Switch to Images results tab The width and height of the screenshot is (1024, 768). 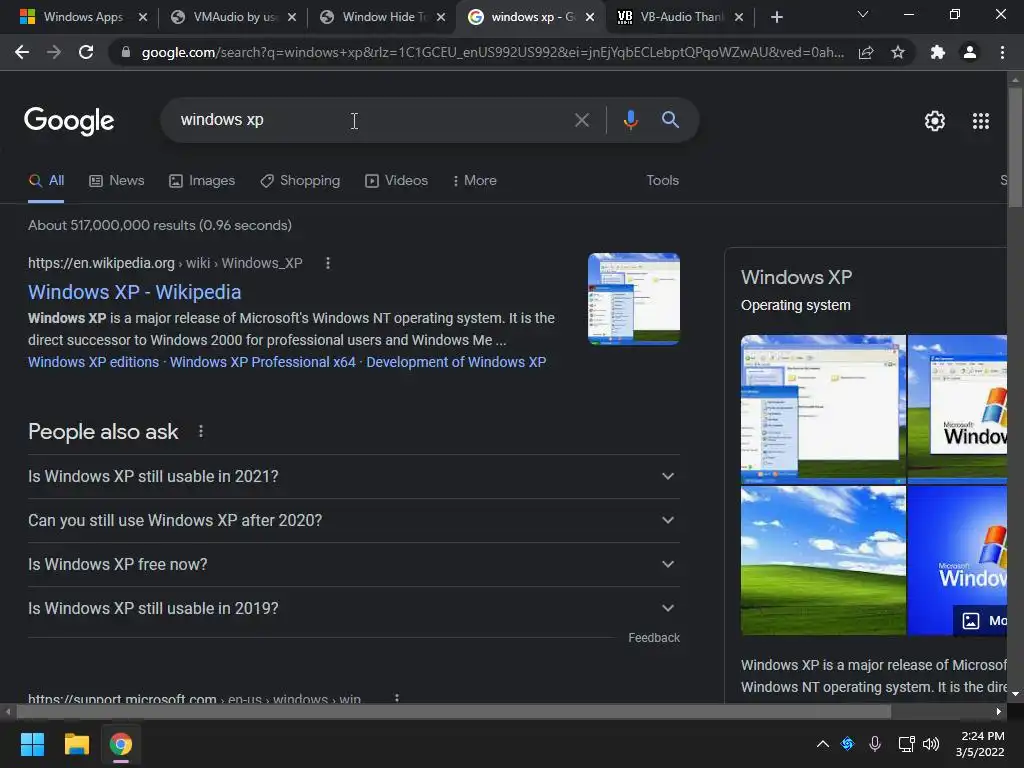(202, 181)
